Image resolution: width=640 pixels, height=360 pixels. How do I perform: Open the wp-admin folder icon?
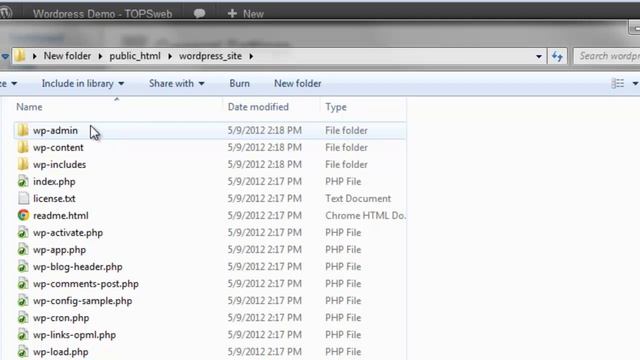click(23, 130)
